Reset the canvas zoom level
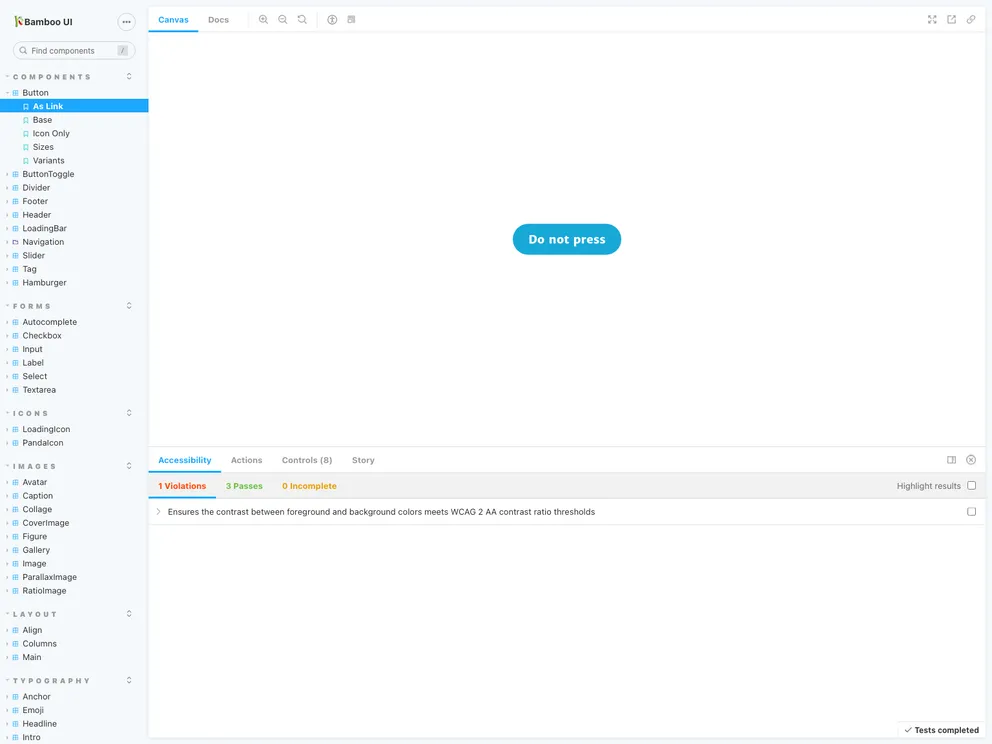This screenshot has height=744, width=992. tap(303, 19)
